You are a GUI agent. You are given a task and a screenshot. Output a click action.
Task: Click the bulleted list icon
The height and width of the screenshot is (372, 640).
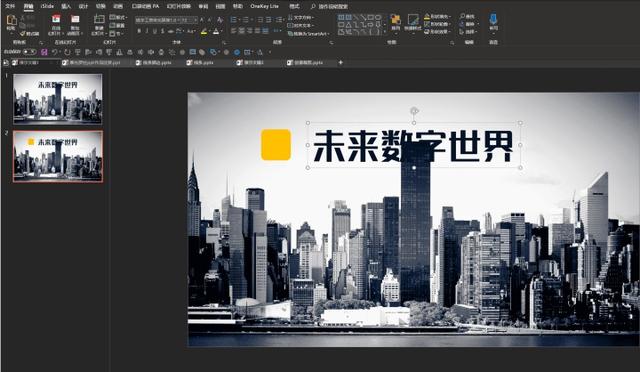coord(234,20)
